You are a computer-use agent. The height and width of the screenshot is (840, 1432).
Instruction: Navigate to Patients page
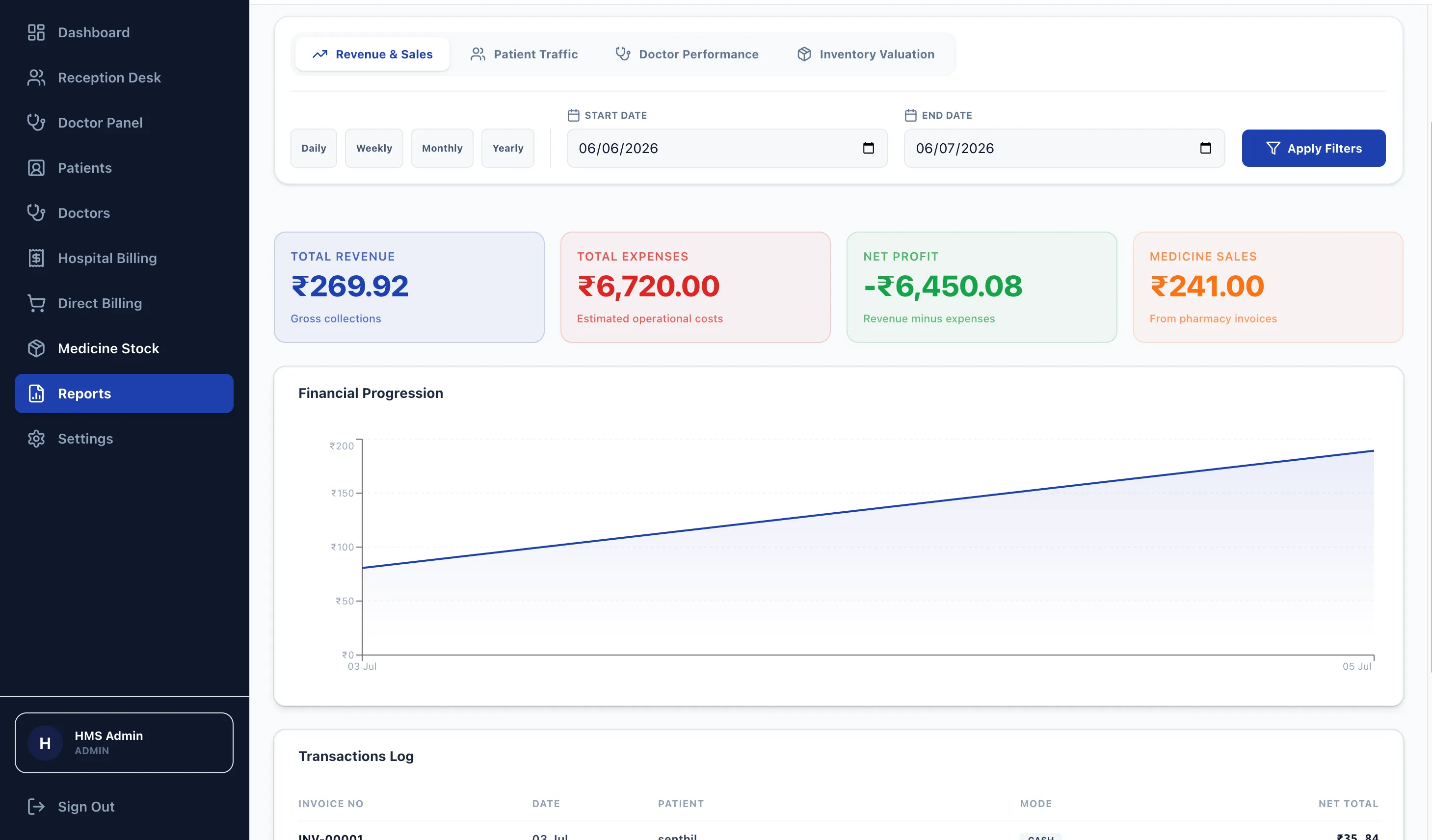tap(124, 168)
